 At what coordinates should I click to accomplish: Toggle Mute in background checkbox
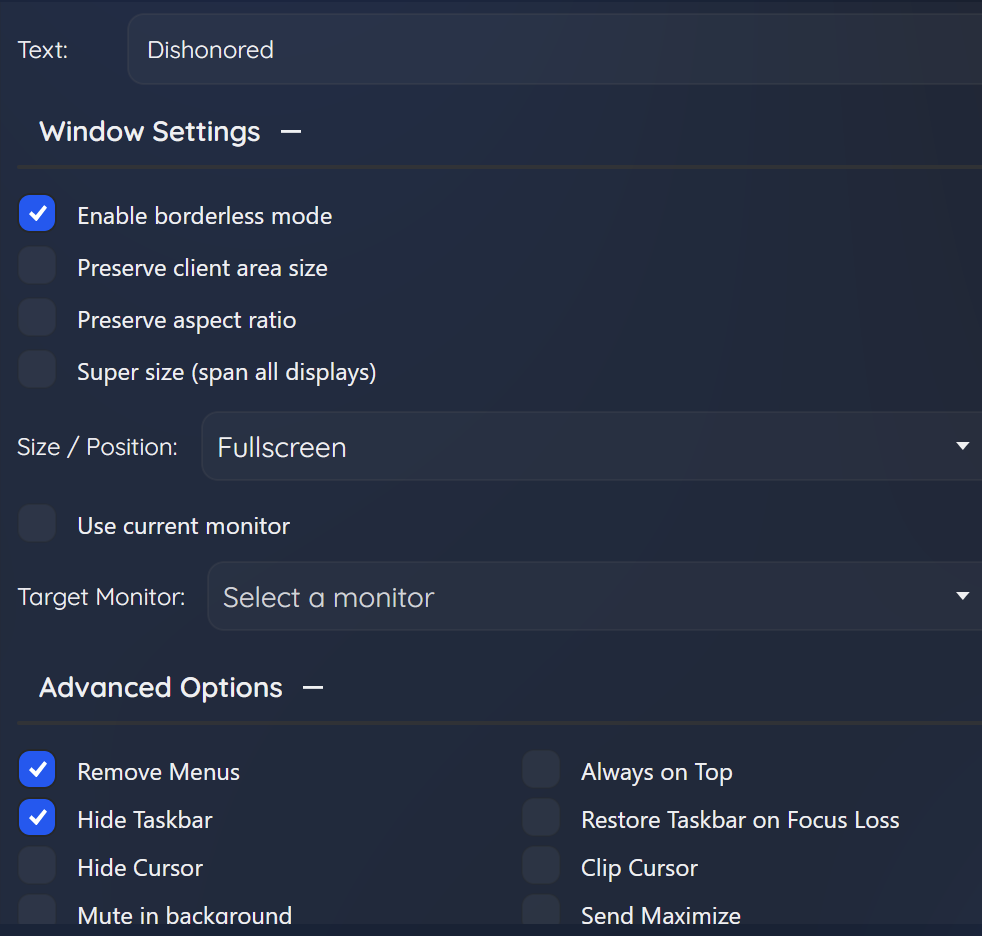pos(37,912)
